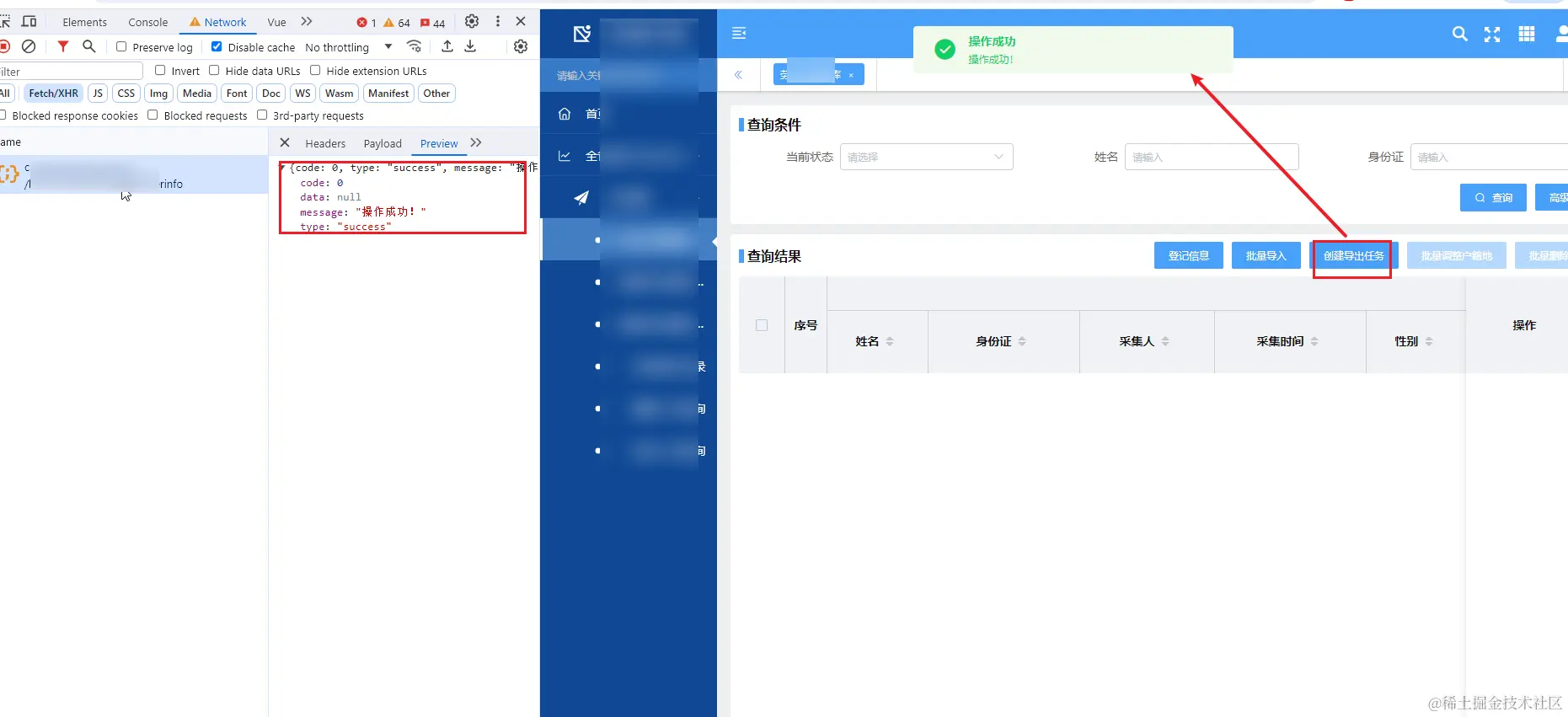The height and width of the screenshot is (717, 1568).
Task: Open the Headers tab
Action: (x=325, y=144)
